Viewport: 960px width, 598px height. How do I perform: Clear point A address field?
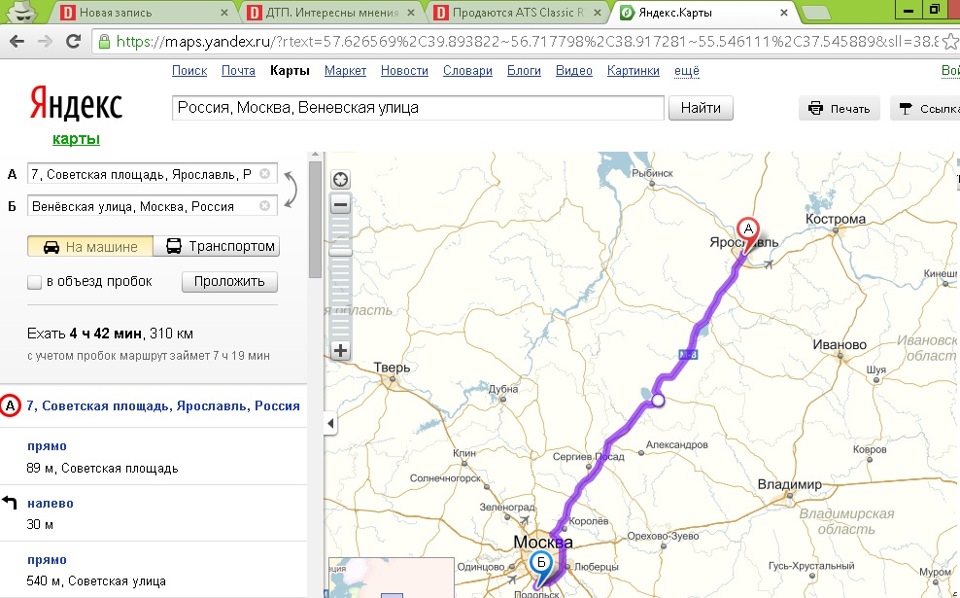point(264,174)
